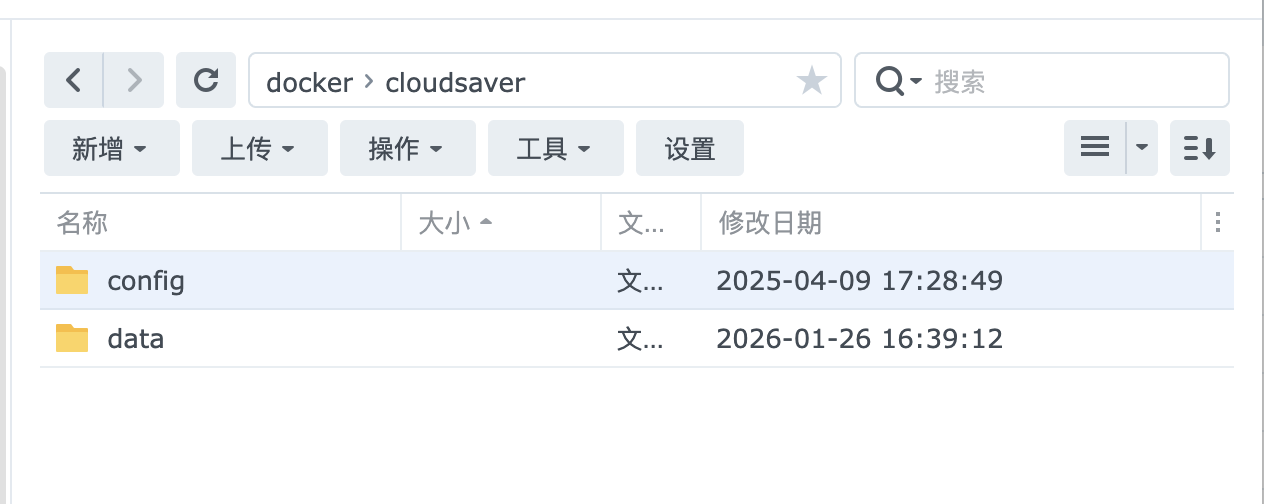Open the 上传 dropdown menu
The height and width of the screenshot is (504, 1264).
[x=259, y=148]
